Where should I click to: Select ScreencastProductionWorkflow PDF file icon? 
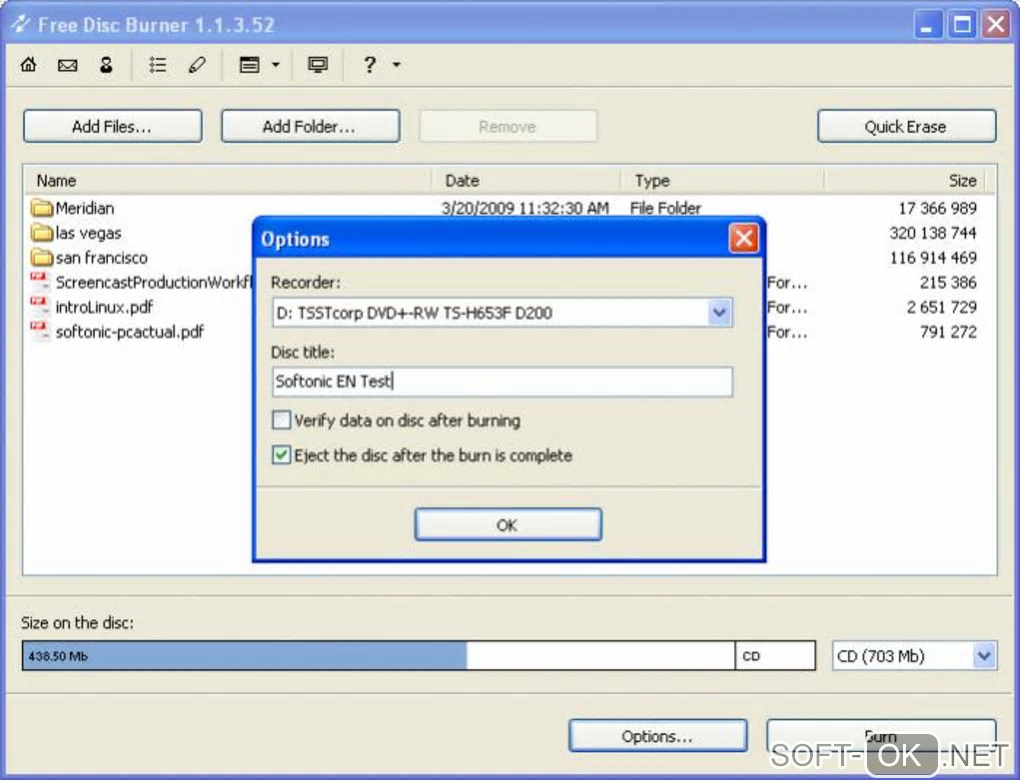click(x=40, y=282)
